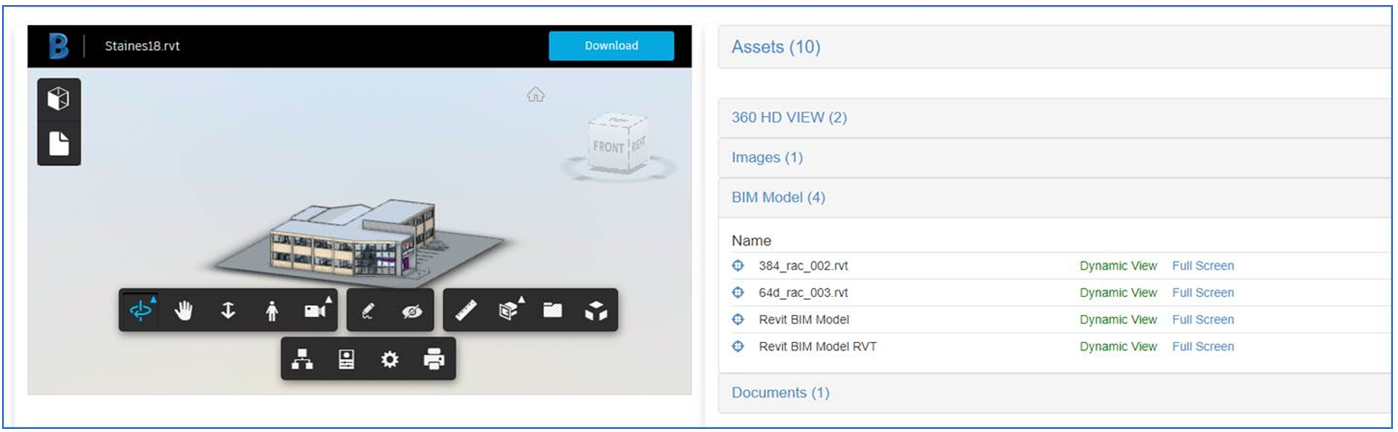Open Dynamic View for 64d_rac_003.rvt
Viewport: 1398px width, 432px height.
tap(1118, 293)
